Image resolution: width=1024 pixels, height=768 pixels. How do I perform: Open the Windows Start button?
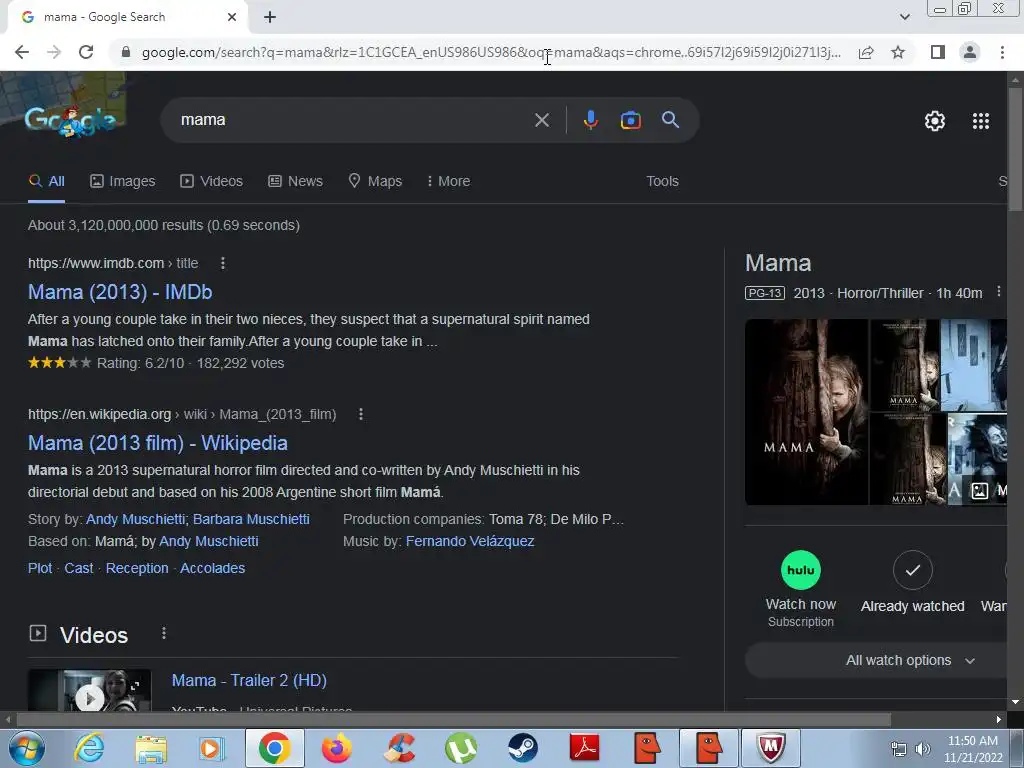coord(26,748)
